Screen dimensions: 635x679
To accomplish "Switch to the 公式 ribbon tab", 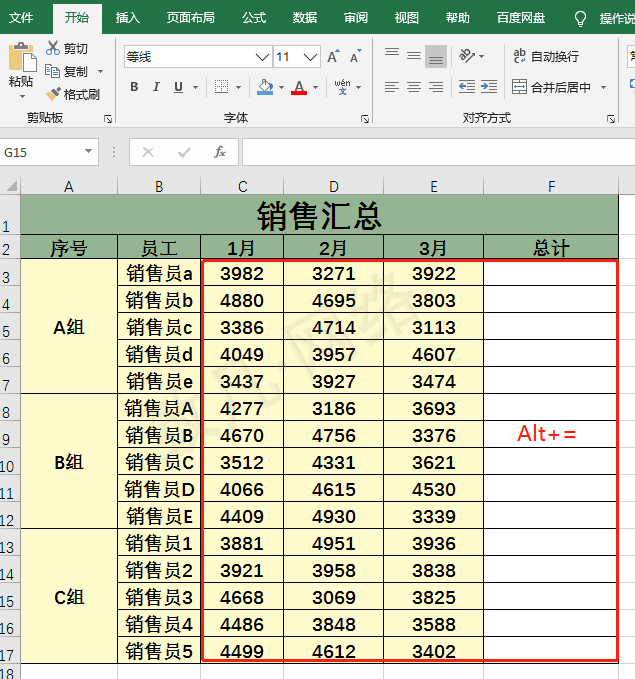I will [253, 18].
